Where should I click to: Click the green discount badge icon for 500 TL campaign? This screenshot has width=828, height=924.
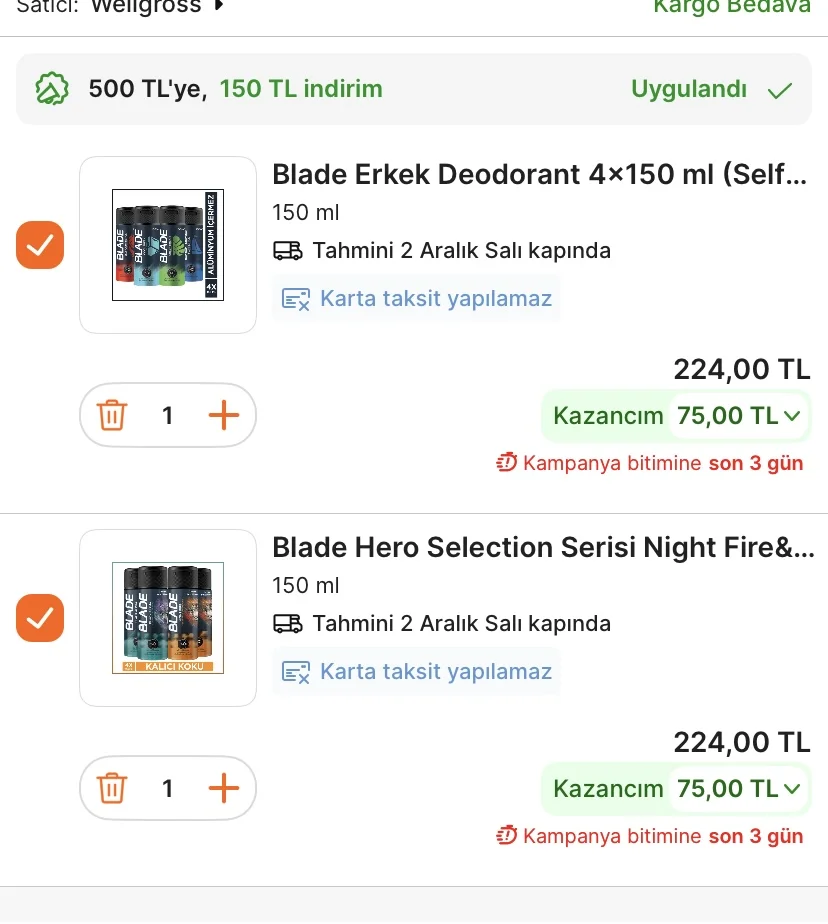click(52, 90)
